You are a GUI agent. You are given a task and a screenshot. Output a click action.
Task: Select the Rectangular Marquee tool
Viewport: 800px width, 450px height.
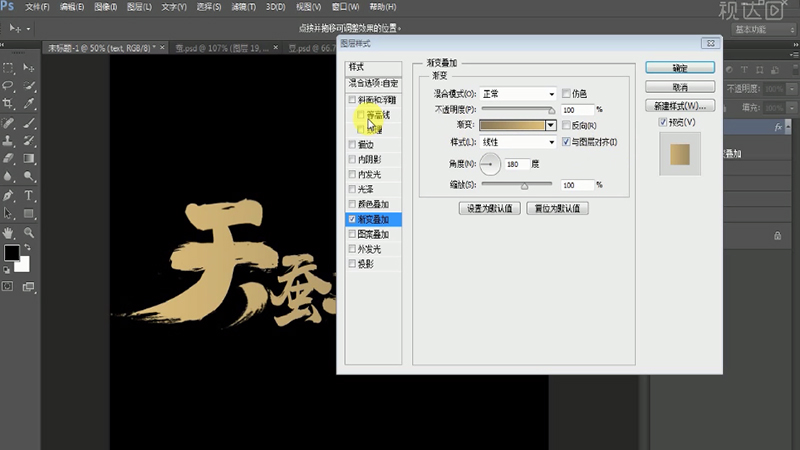8,68
